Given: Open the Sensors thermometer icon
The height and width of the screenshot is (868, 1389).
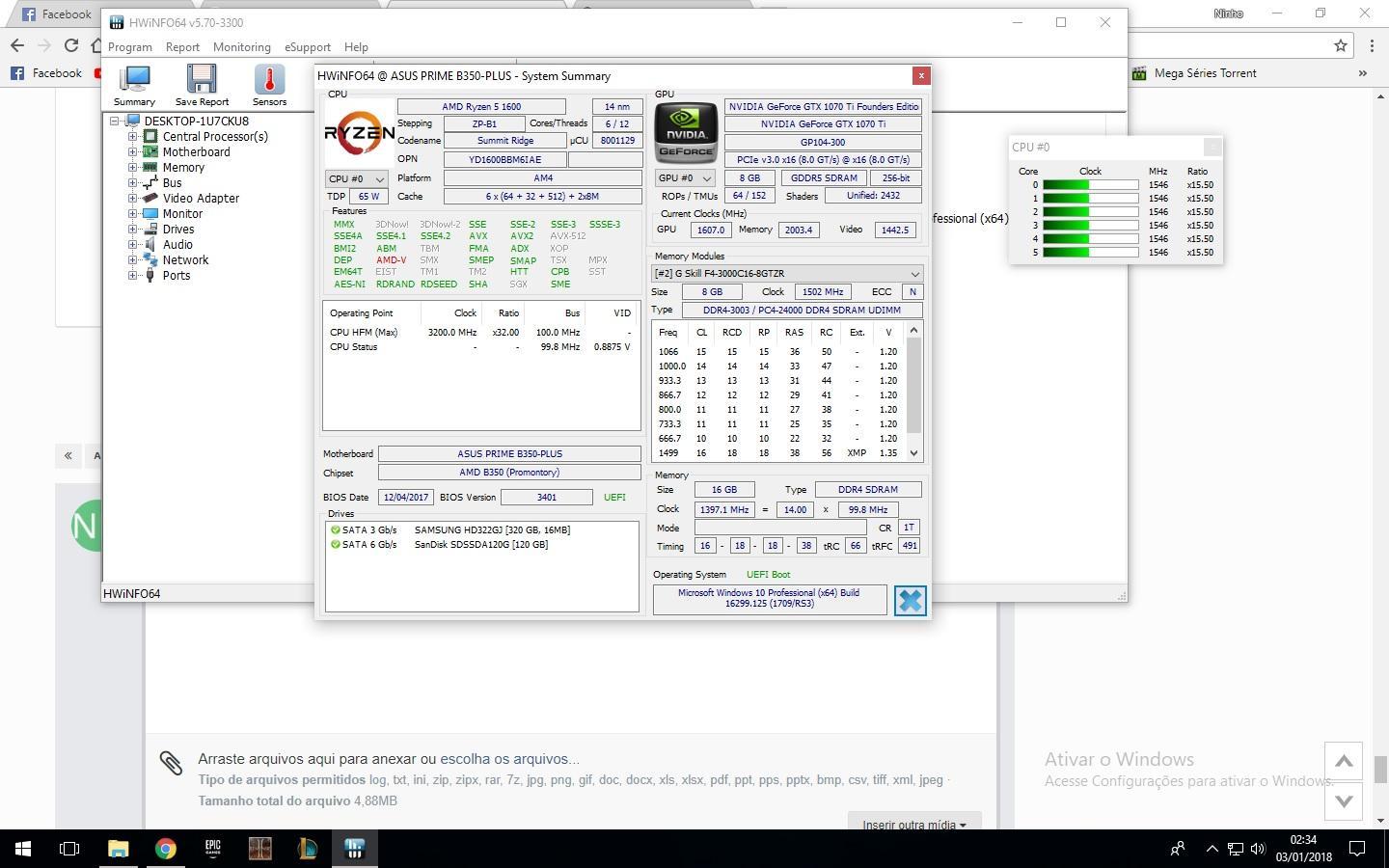Looking at the screenshot, I should point(269,85).
